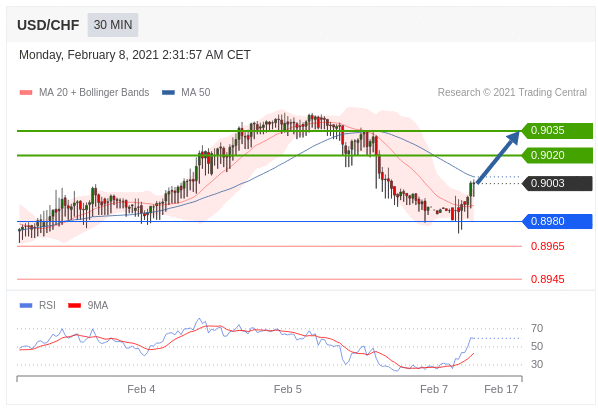Click the USD/CHF pair title

pos(48,25)
